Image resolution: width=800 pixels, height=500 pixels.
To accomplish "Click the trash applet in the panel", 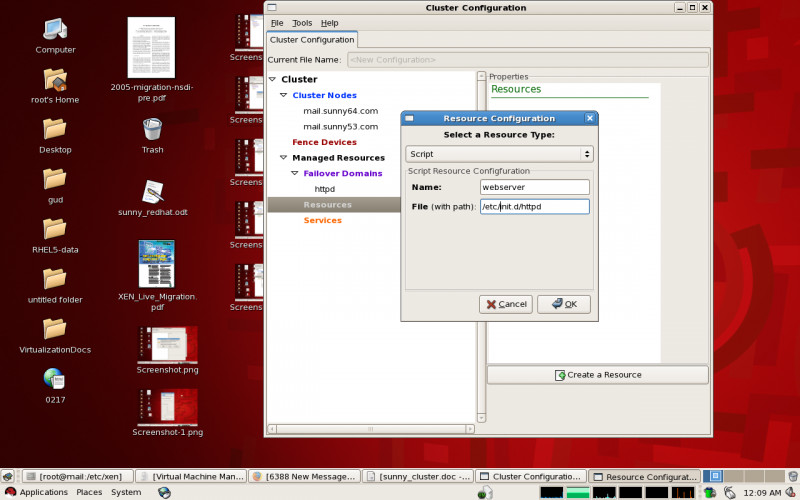I will [793, 476].
